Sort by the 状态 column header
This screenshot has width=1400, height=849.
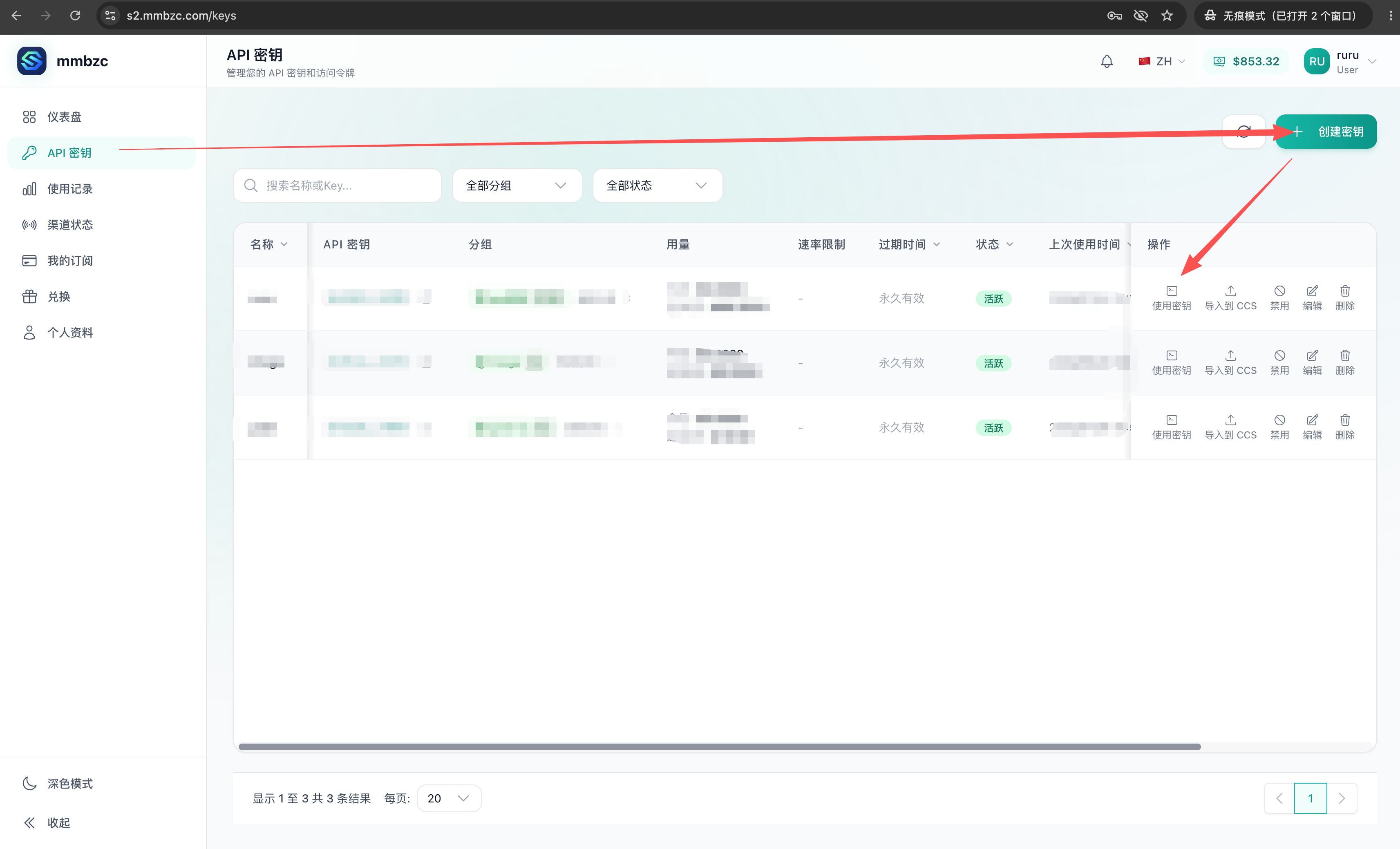994,244
